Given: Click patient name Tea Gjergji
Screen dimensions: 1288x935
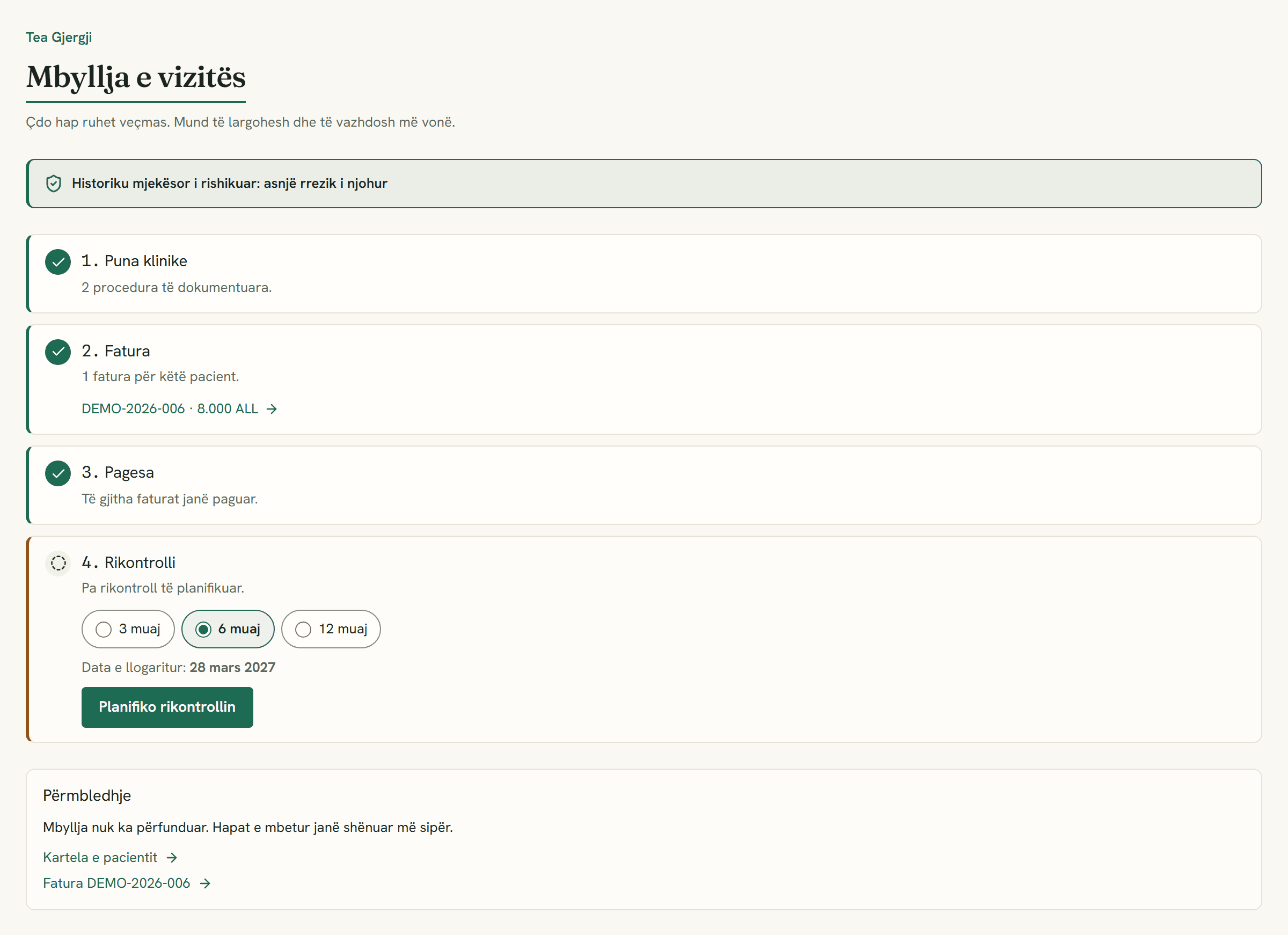Looking at the screenshot, I should [x=59, y=38].
